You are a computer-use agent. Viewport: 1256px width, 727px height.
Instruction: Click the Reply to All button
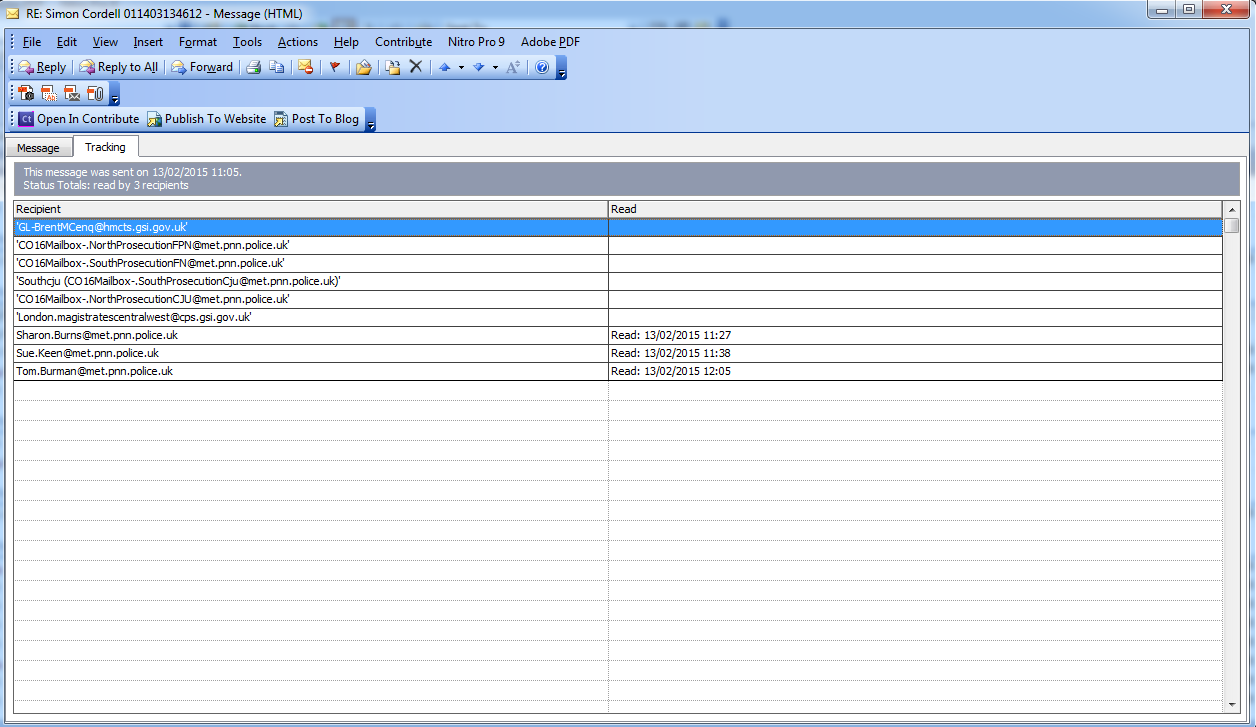(x=118, y=67)
